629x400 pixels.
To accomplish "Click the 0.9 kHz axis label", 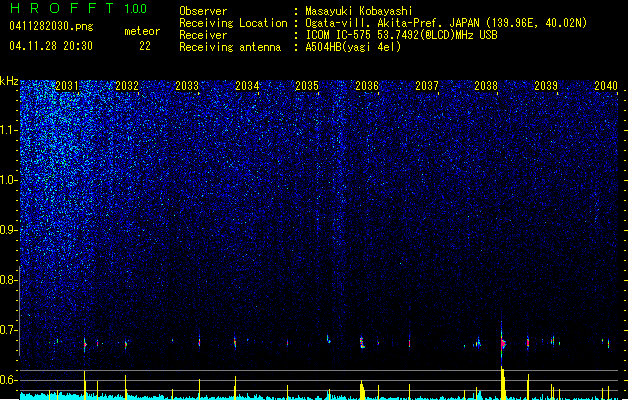I will tap(8, 230).
